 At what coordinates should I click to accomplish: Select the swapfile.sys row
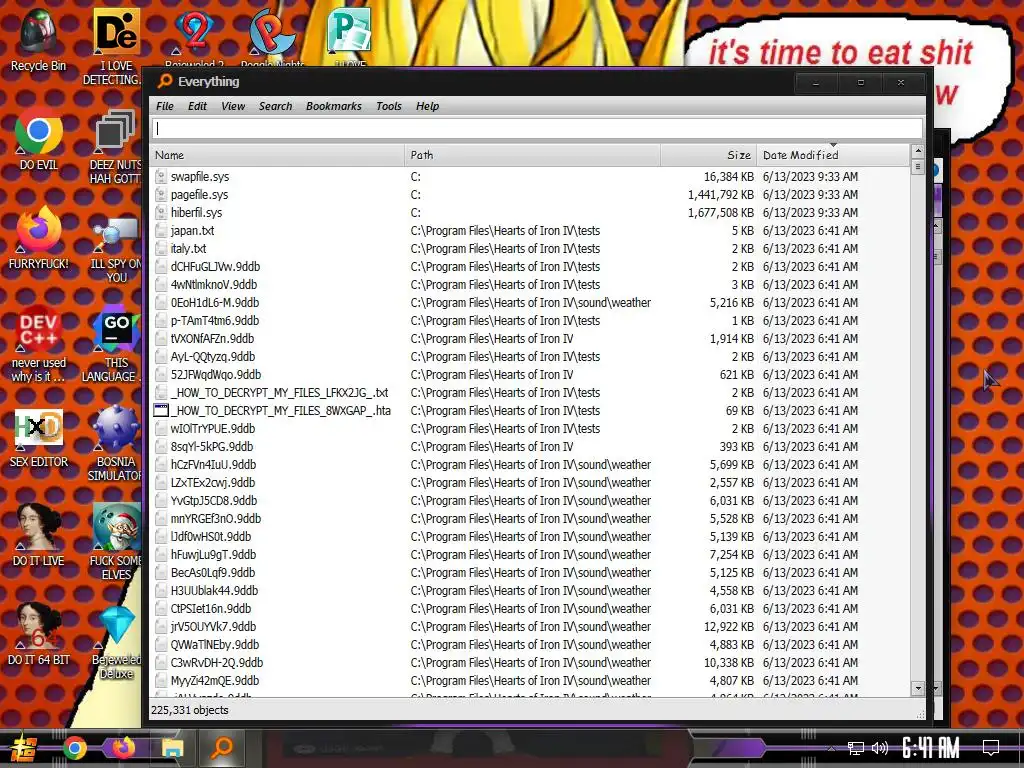[x=529, y=177]
